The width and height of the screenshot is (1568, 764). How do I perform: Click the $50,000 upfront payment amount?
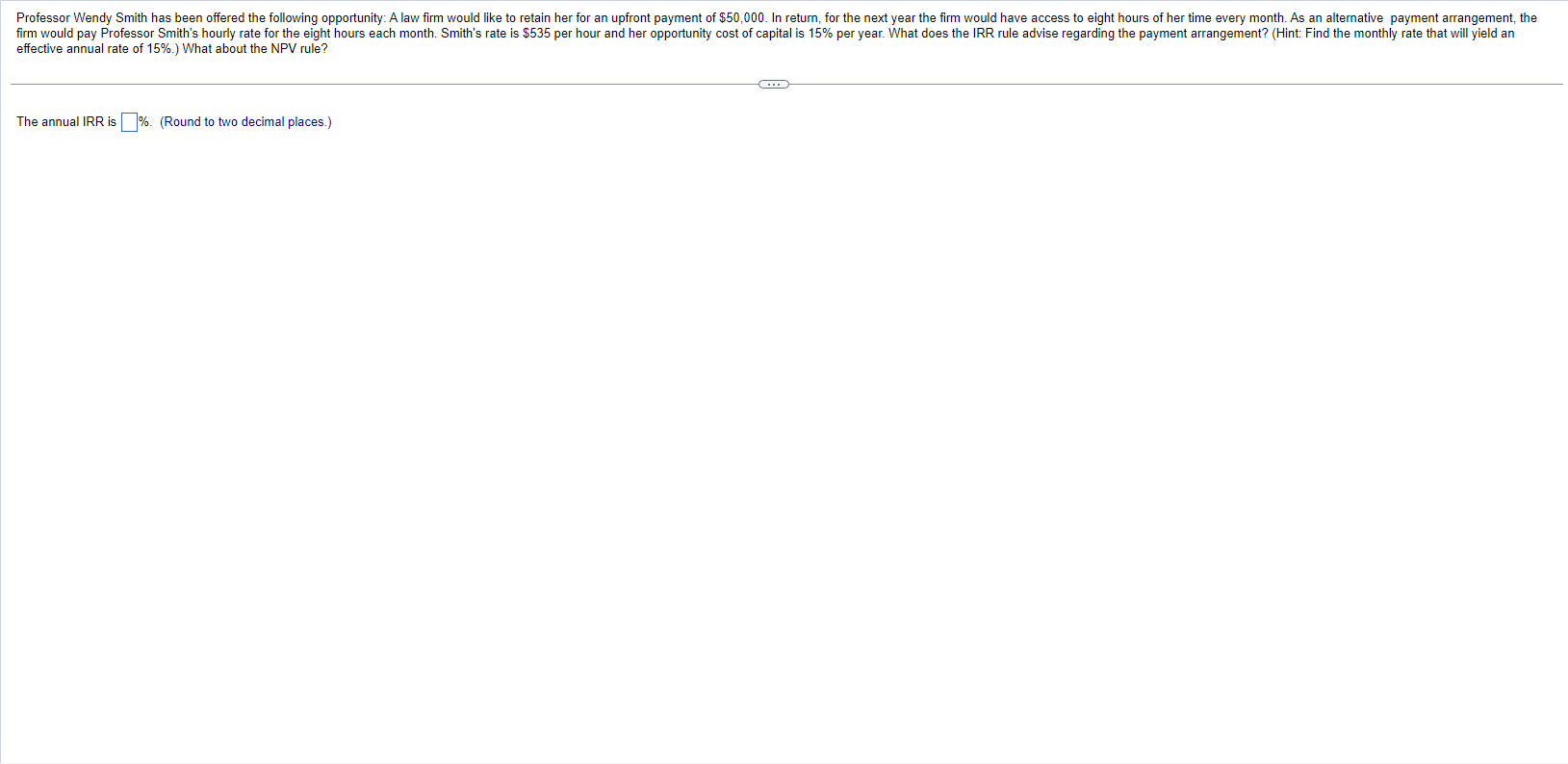pyautogui.click(x=742, y=18)
